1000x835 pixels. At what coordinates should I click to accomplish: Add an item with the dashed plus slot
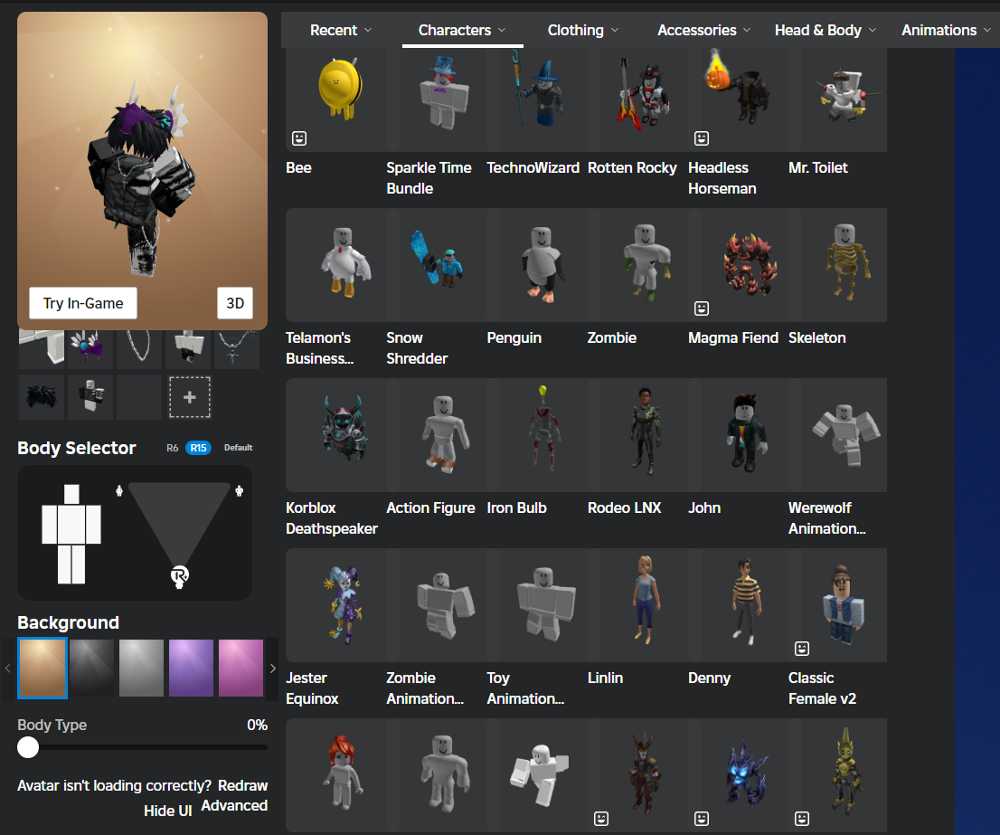point(189,397)
